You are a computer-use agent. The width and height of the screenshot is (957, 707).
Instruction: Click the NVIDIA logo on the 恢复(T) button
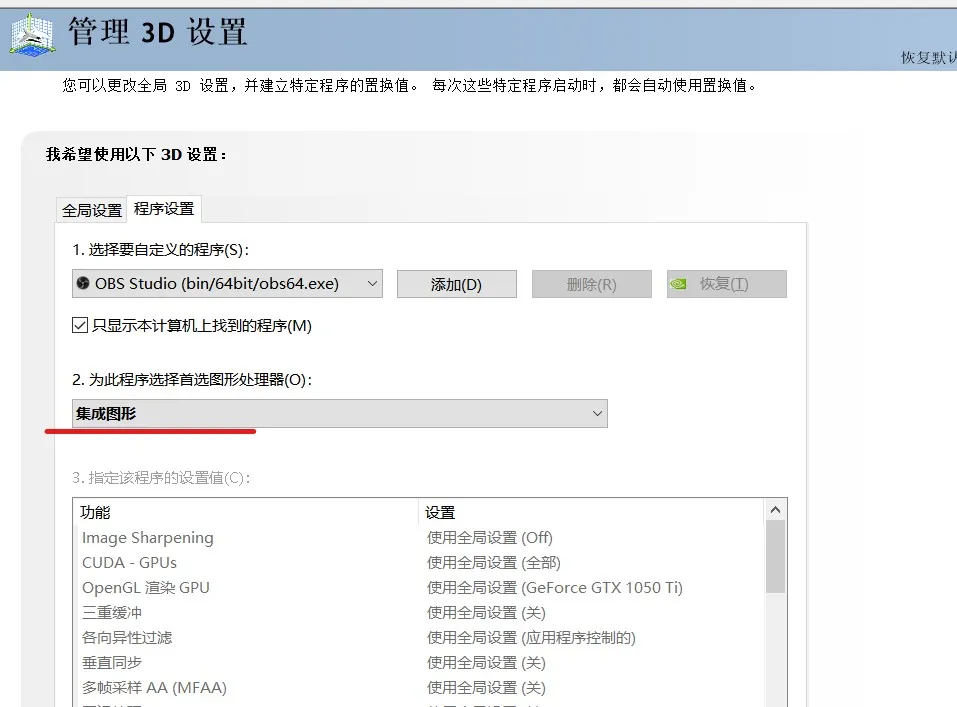click(x=678, y=284)
